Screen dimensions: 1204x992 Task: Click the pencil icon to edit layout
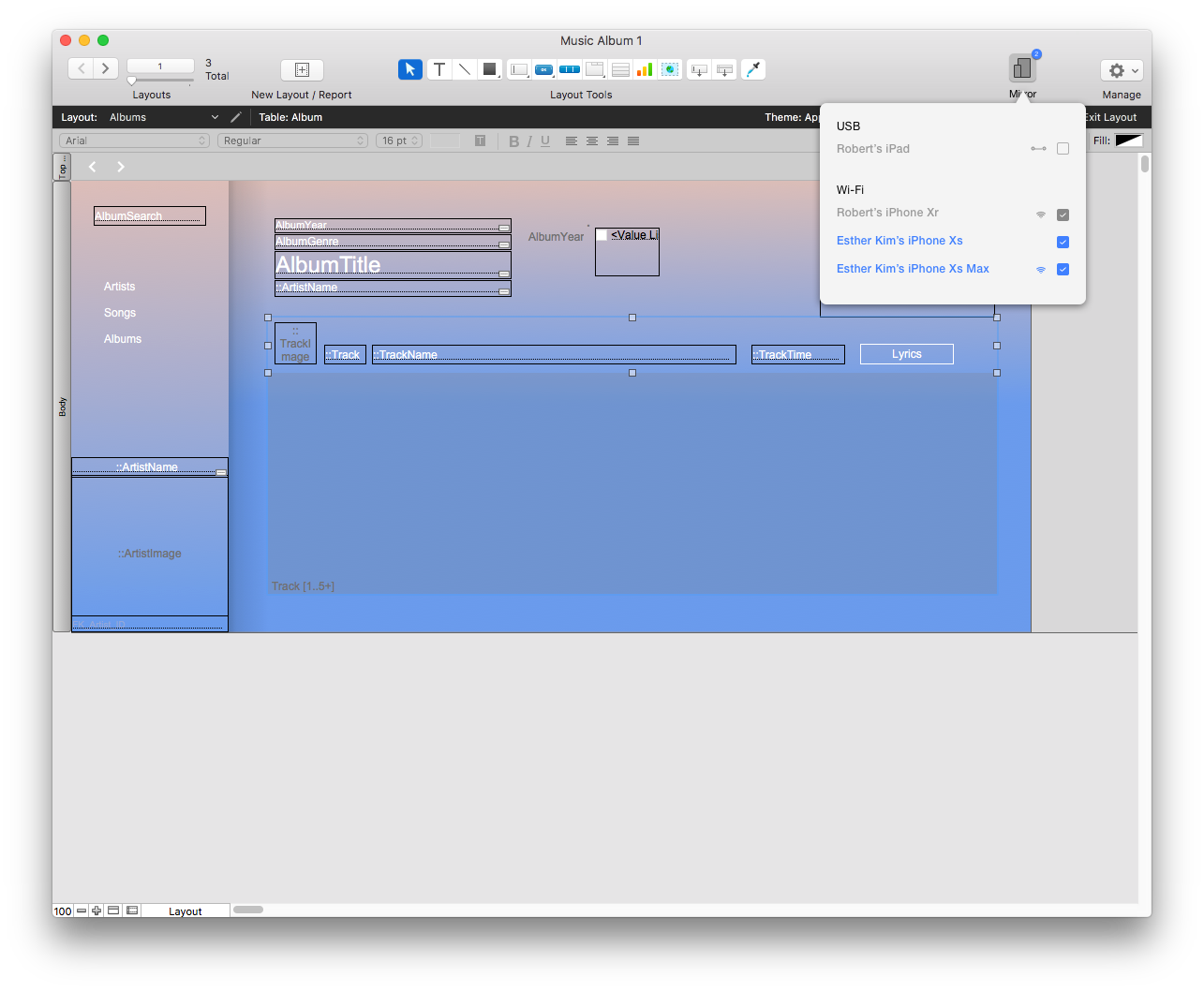click(x=236, y=117)
